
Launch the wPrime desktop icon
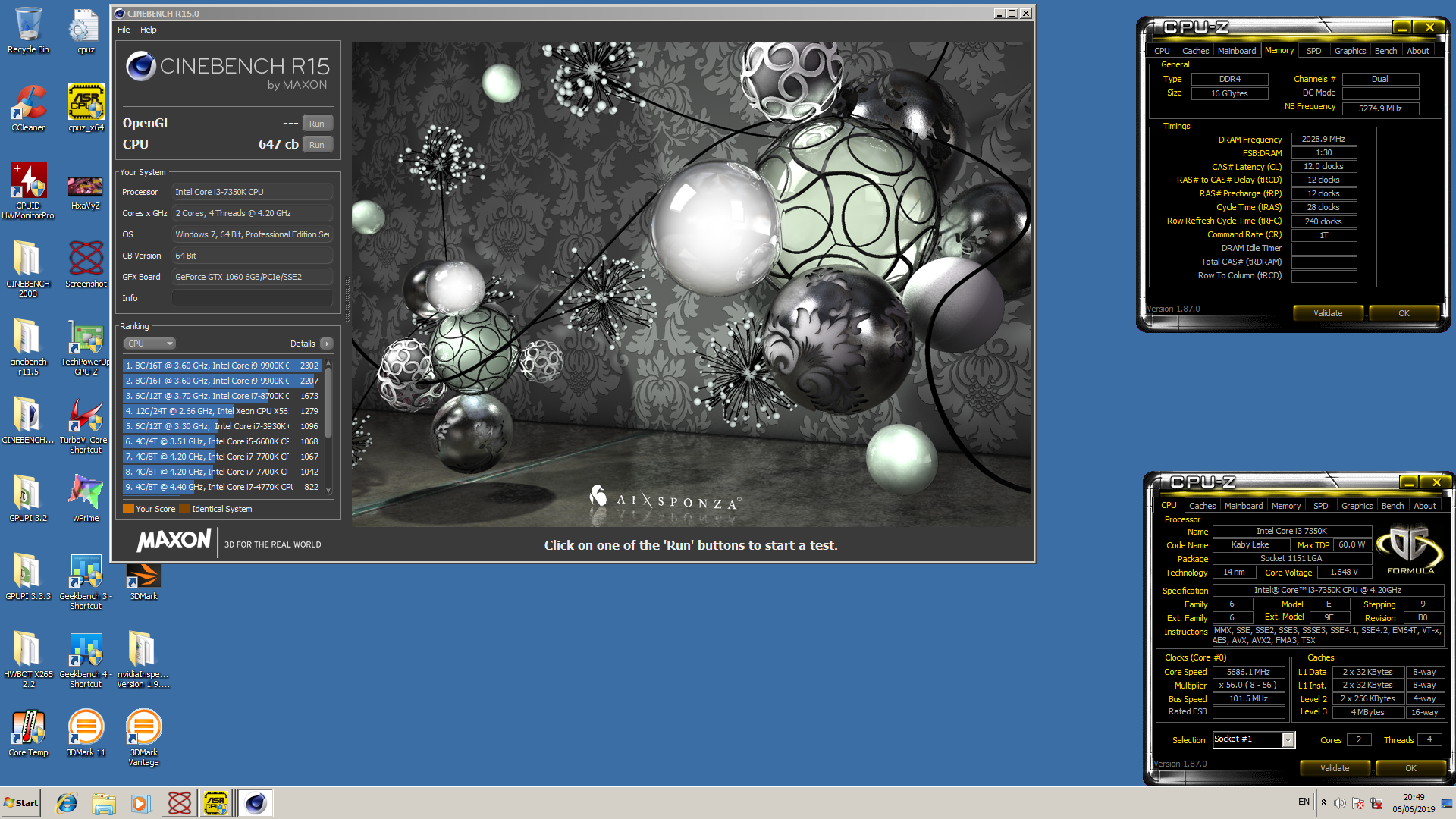click(86, 498)
